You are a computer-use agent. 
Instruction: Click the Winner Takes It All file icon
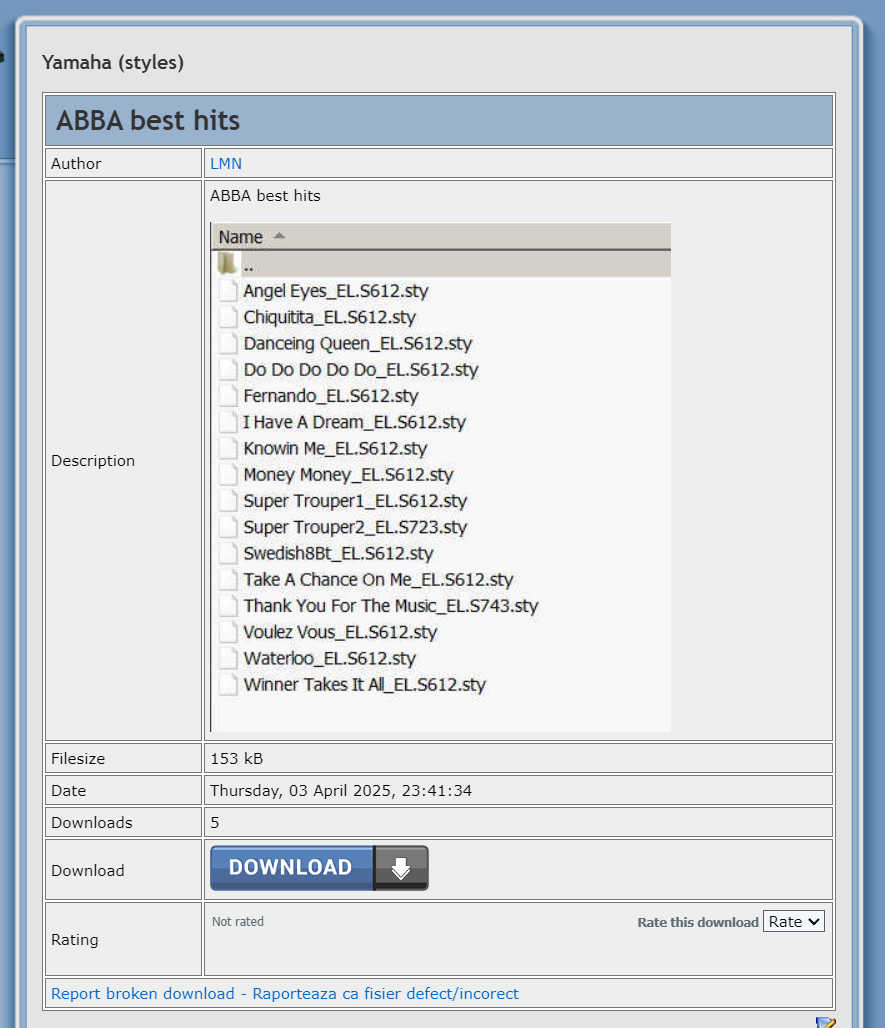pyautogui.click(x=228, y=684)
